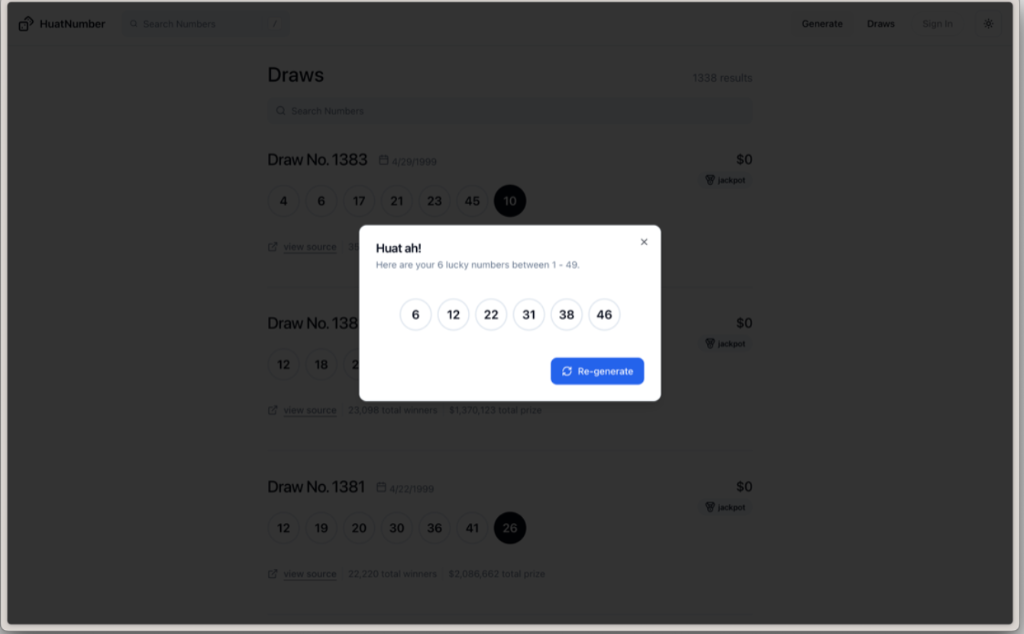
Task: Click the calendar icon beside 4/22/1999
Action: coord(381,487)
